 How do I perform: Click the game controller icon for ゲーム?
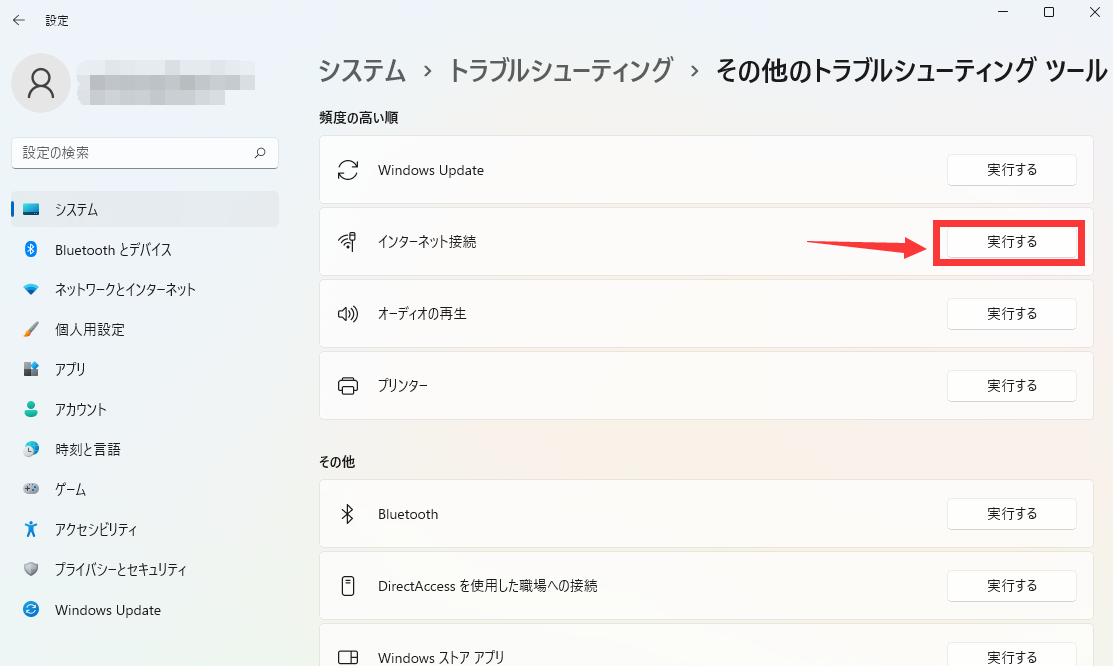tap(30, 489)
